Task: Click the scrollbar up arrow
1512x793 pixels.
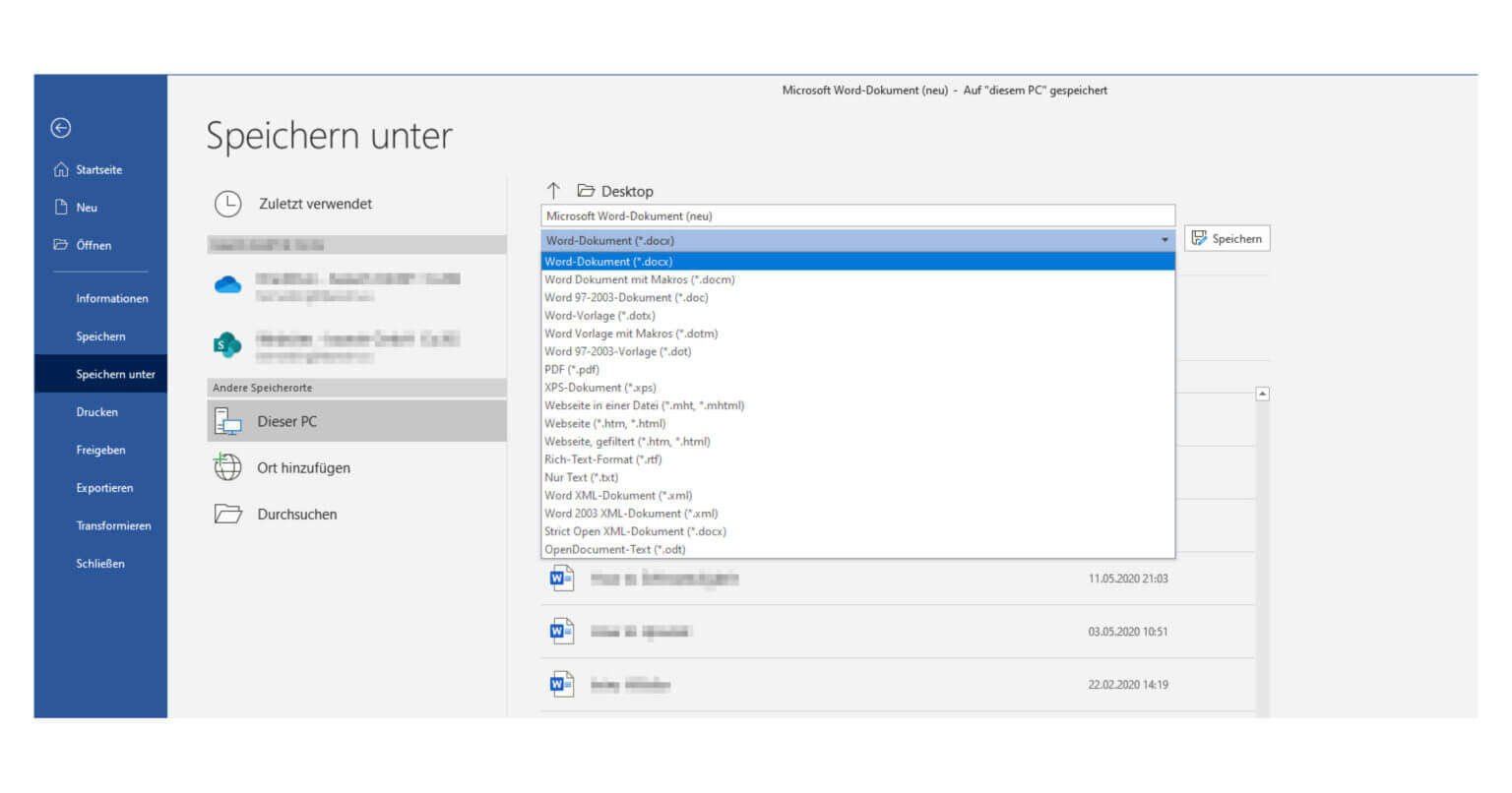Action: [1263, 393]
